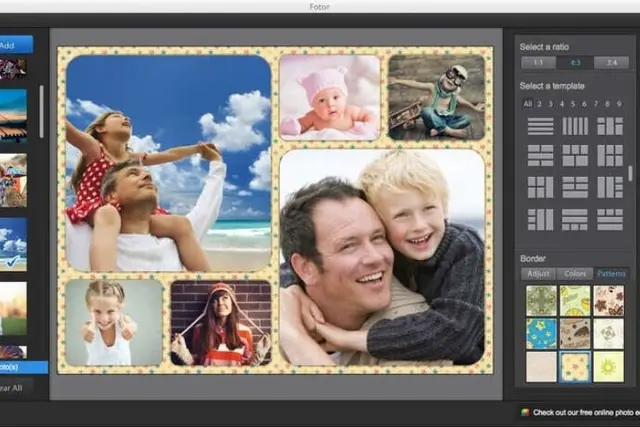Select the tan doodle border pattern
The width and height of the screenshot is (640, 427).
point(575,334)
